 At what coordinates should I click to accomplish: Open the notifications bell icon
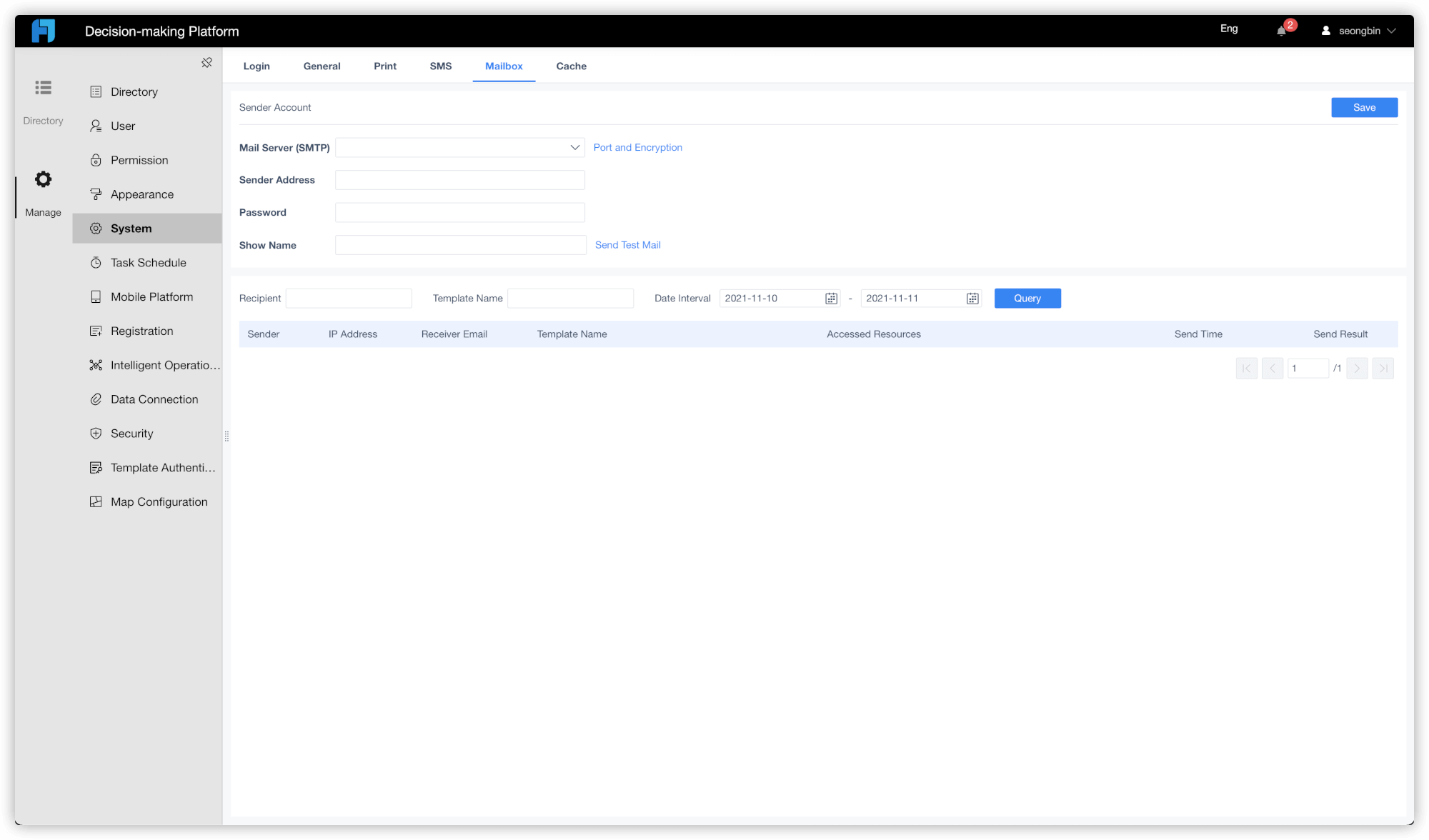[1281, 31]
